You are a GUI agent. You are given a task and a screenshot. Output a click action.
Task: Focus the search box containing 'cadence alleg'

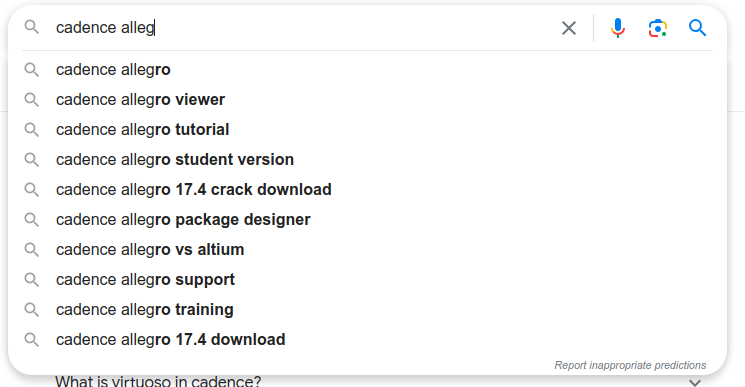[304, 28]
